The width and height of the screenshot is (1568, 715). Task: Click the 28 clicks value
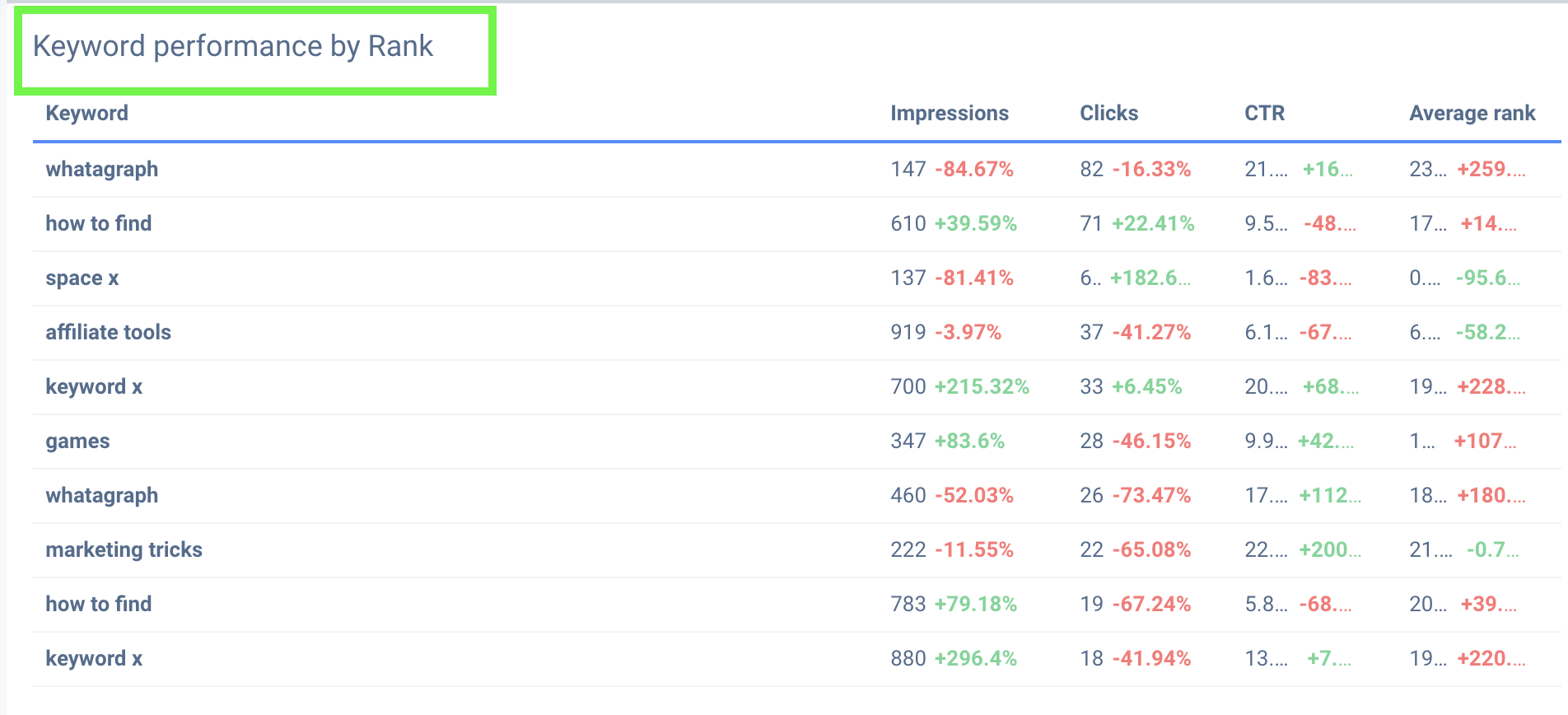[x=1092, y=441]
